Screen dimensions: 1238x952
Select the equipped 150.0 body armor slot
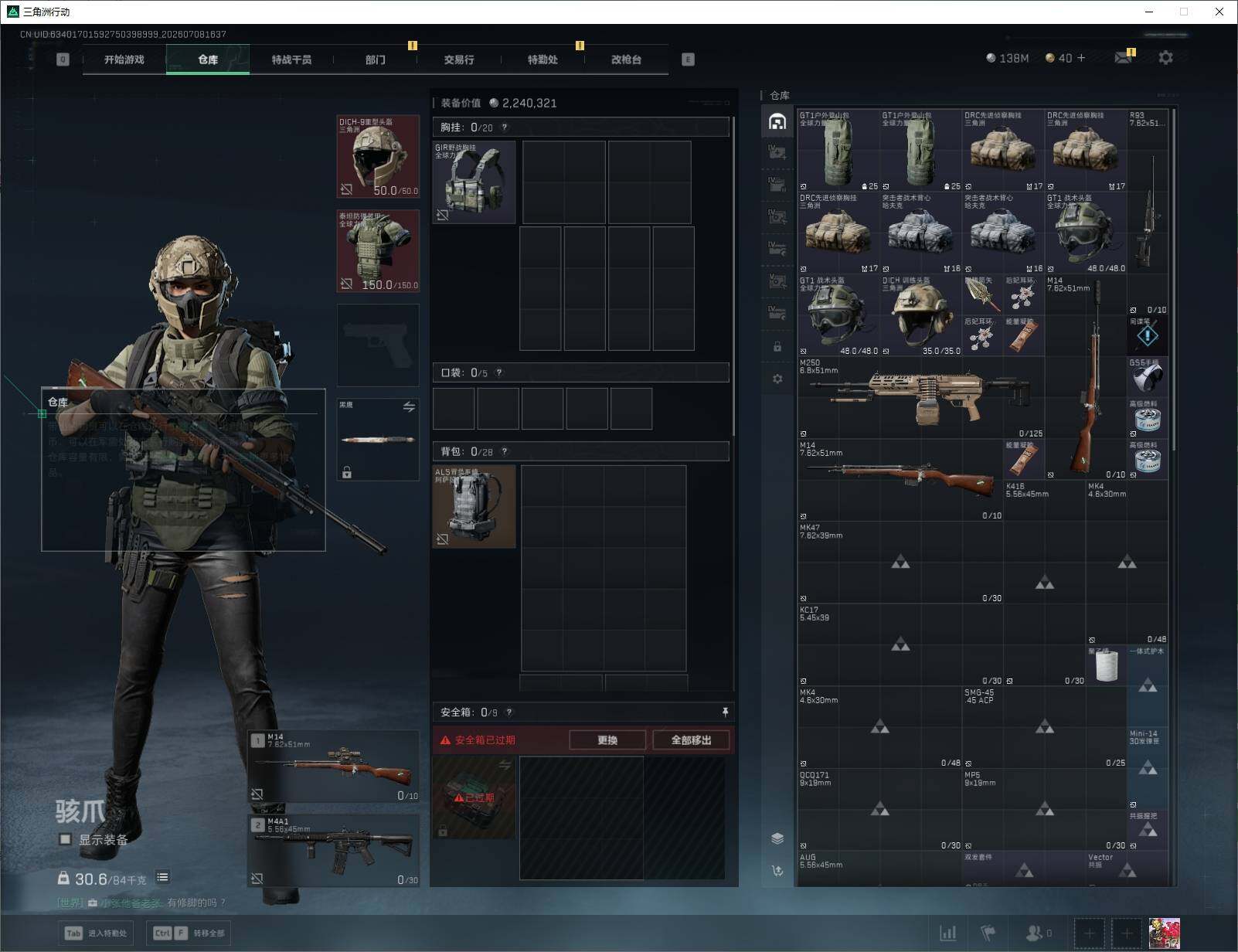378,251
